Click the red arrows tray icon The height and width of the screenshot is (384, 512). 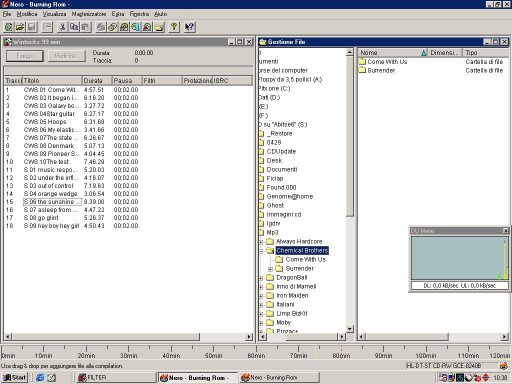click(486, 377)
